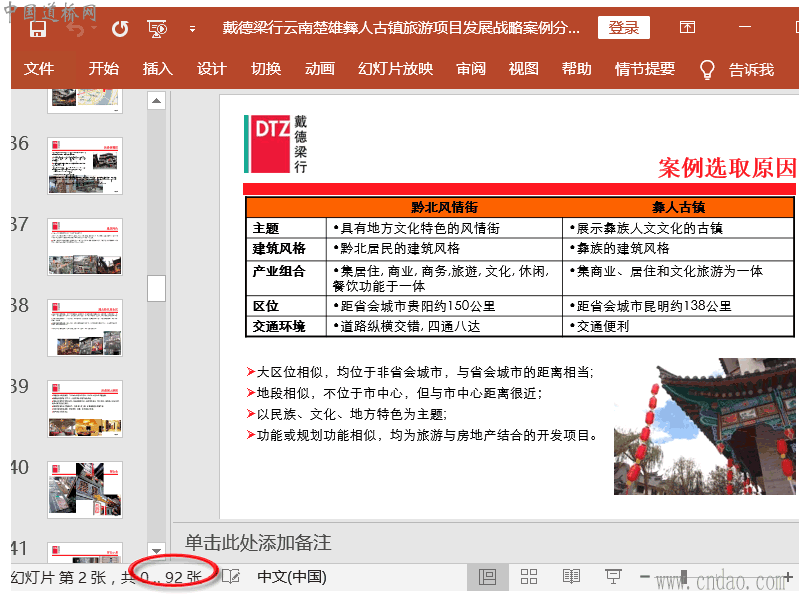Expand Customize Quick Access Toolbar dropdown

(192, 28)
